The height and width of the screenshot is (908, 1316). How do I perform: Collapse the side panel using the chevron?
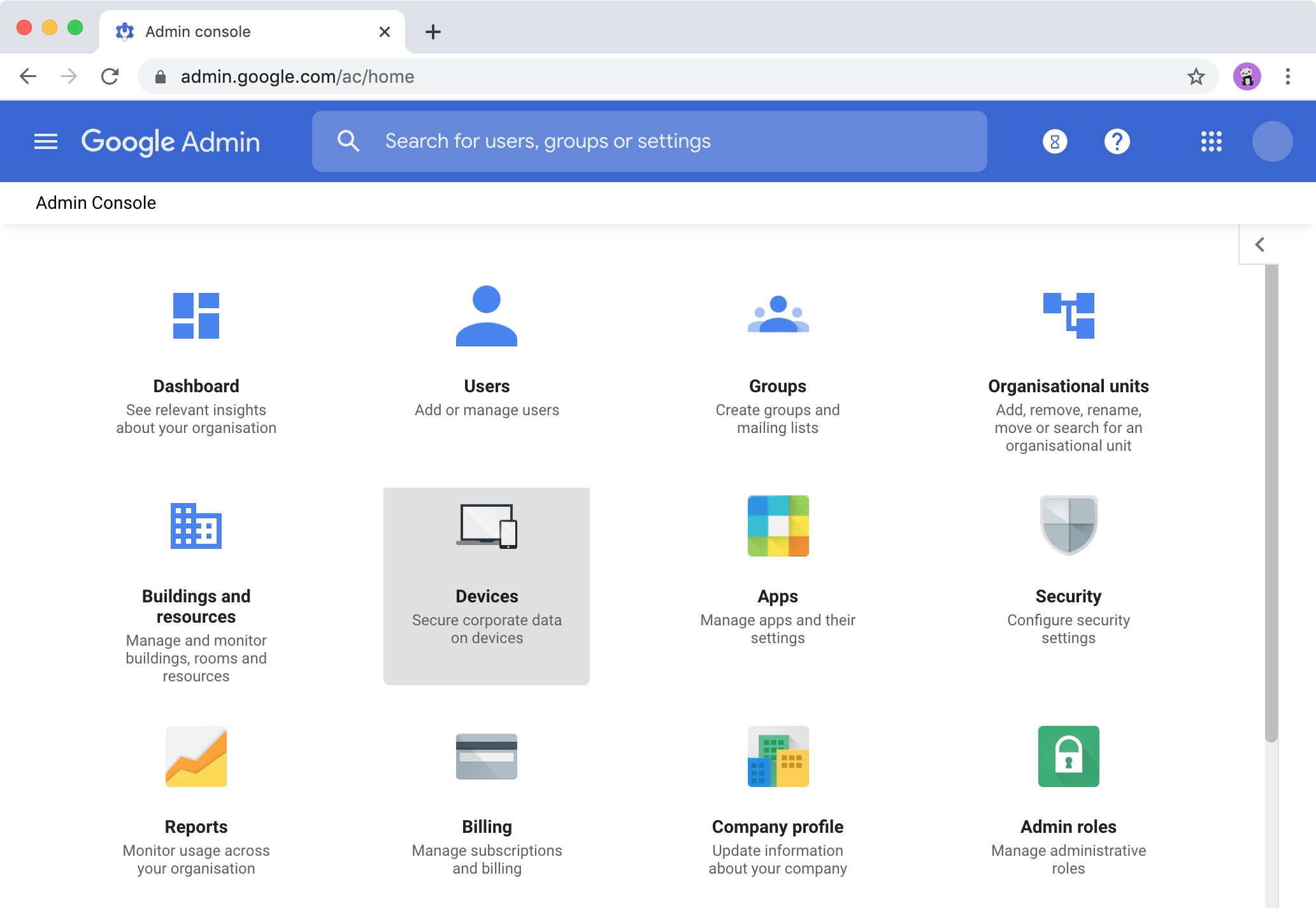1259,244
